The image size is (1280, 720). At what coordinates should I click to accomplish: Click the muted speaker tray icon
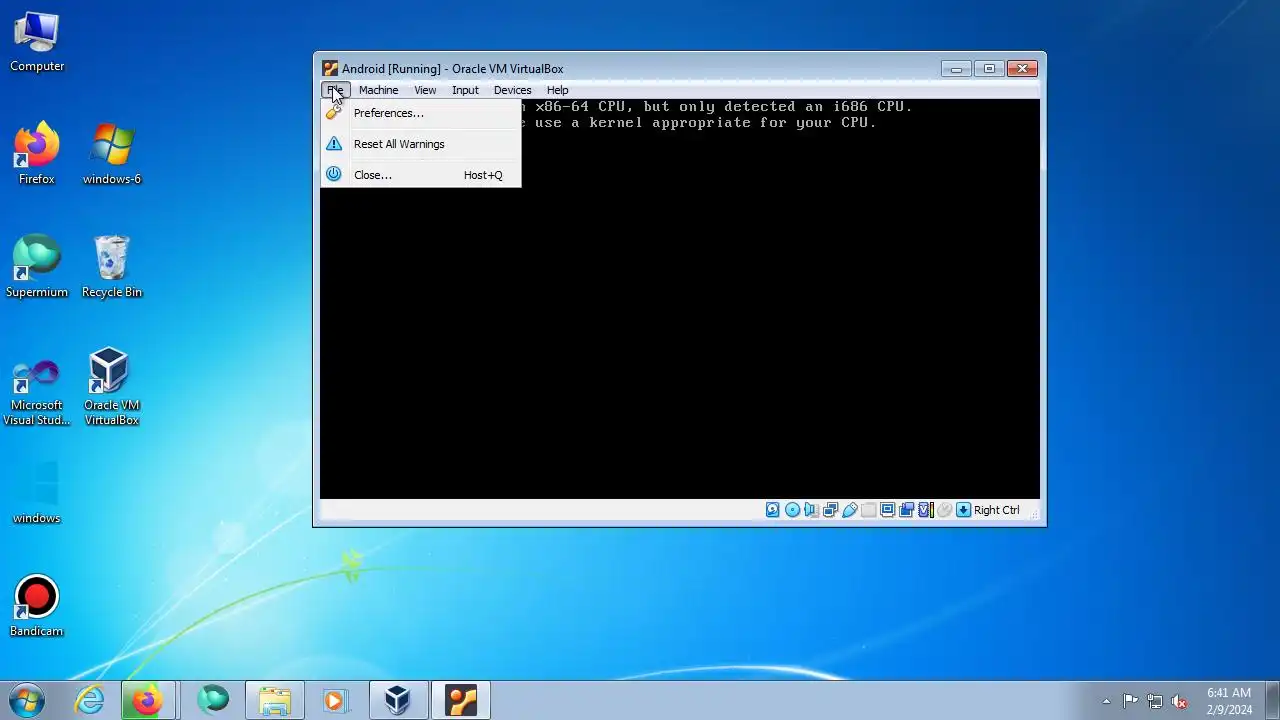[x=1180, y=701]
